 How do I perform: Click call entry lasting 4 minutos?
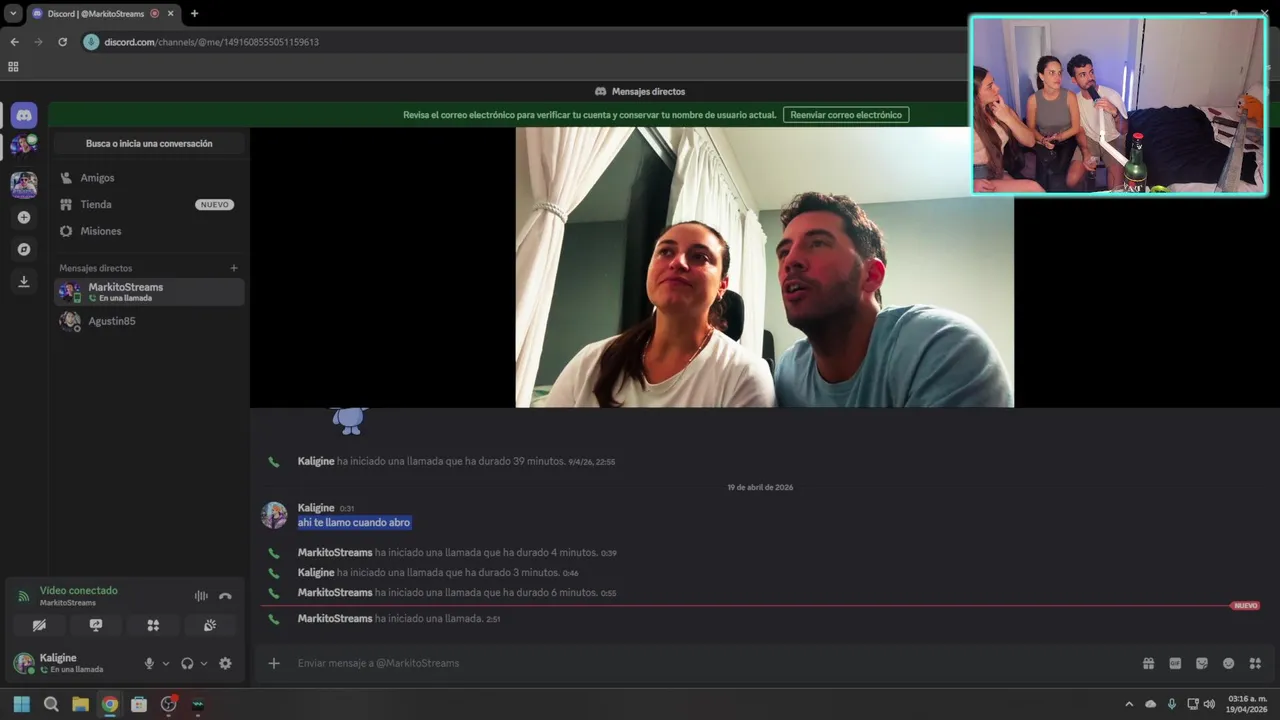(457, 553)
